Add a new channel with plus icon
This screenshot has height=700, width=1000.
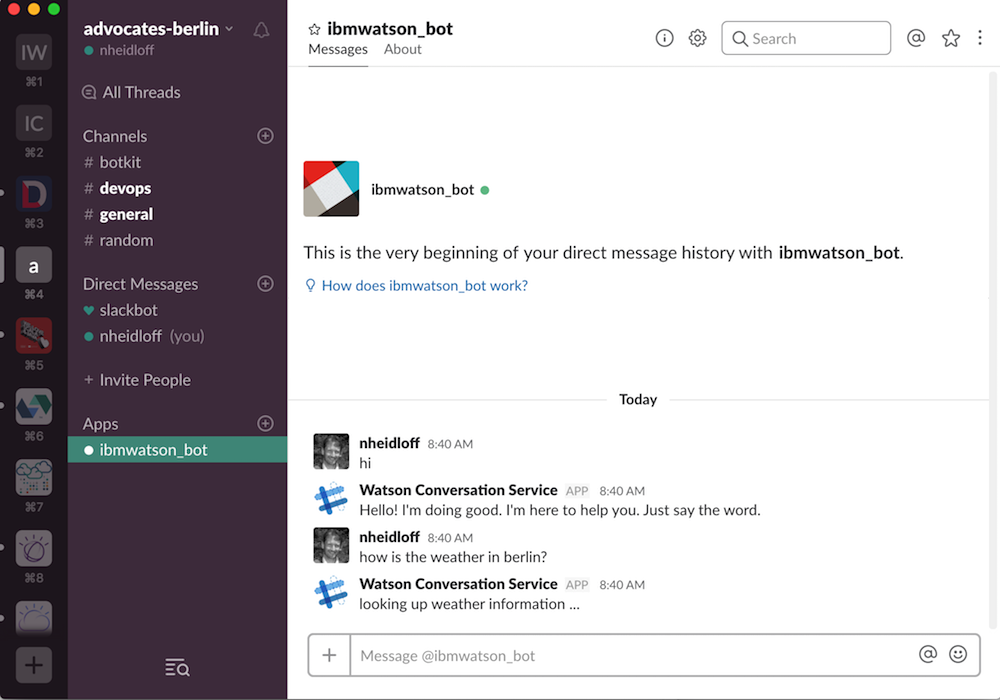pyautogui.click(x=265, y=136)
